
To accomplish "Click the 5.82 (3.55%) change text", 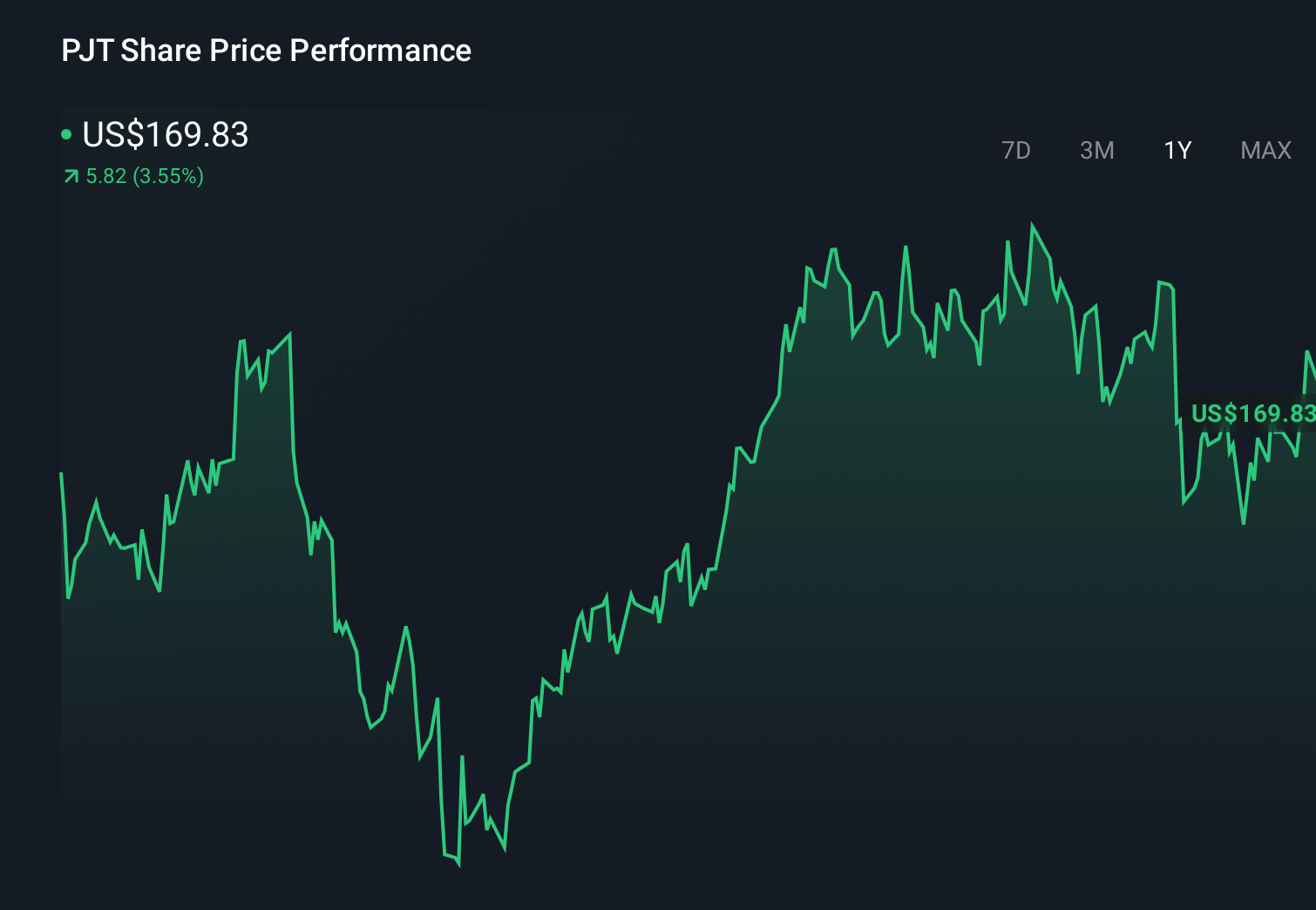I will coord(143,176).
